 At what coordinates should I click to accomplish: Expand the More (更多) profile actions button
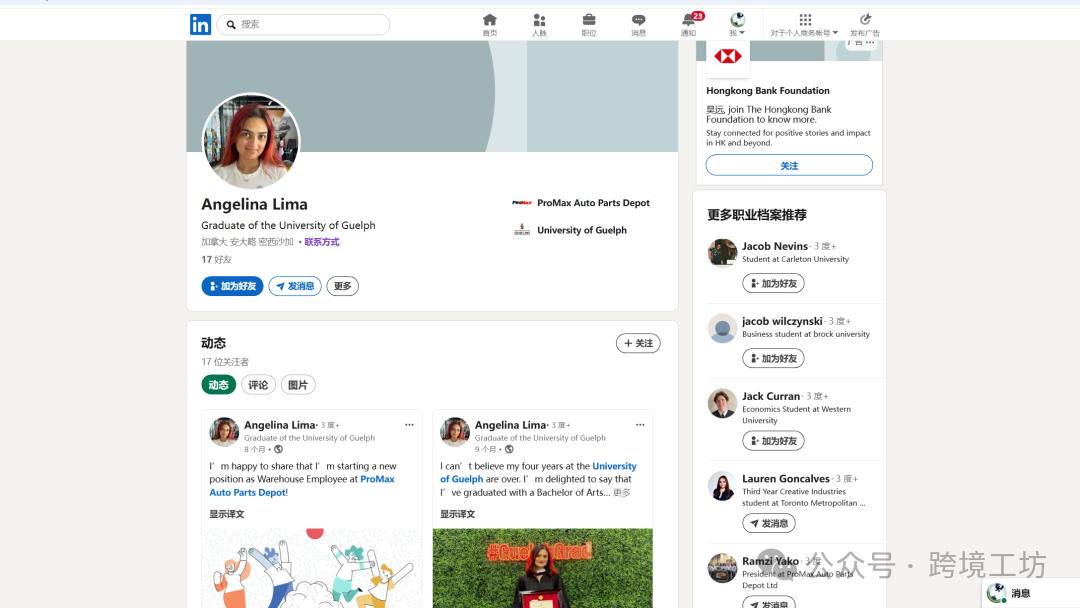click(x=342, y=286)
